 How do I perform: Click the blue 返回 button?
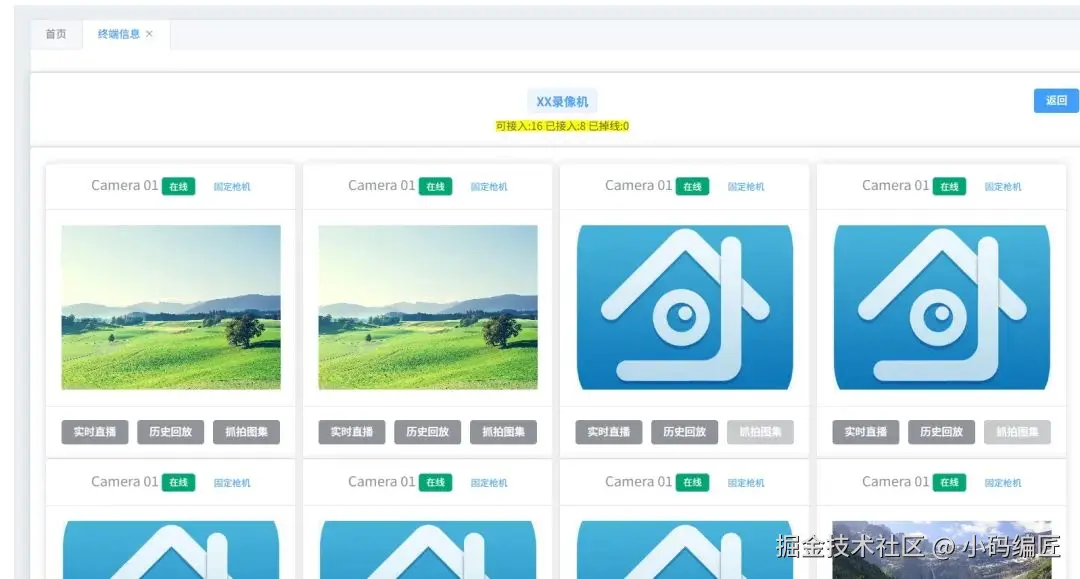click(1056, 101)
